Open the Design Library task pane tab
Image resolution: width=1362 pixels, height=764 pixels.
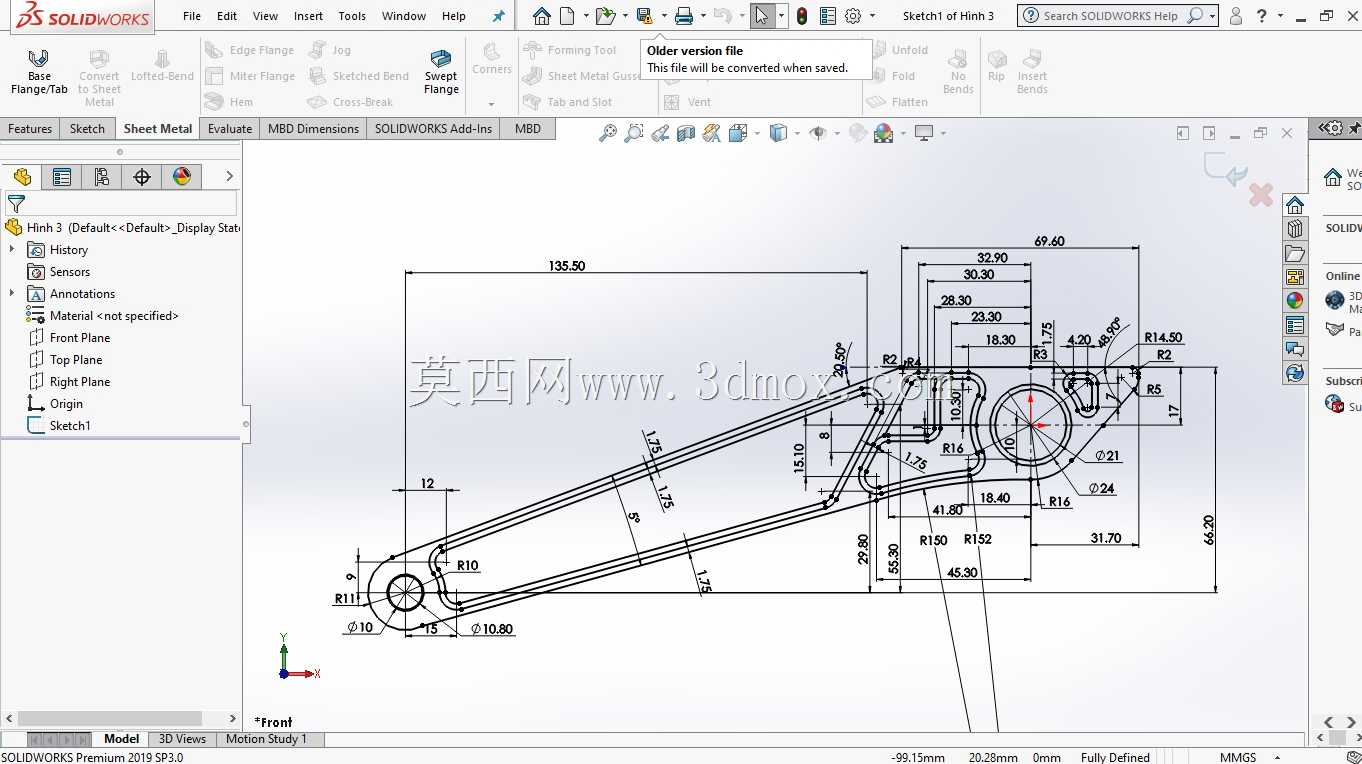(x=1295, y=230)
